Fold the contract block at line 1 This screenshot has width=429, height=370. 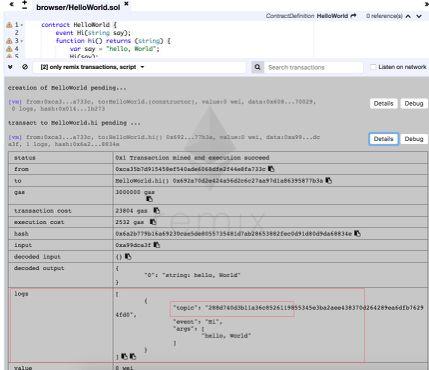point(22,25)
